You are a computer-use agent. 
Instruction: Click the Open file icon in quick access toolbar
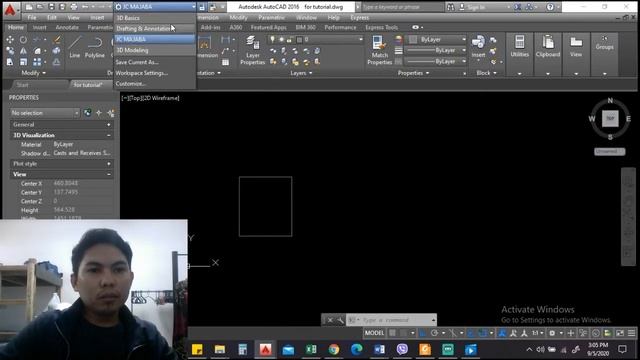[x=40, y=7]
